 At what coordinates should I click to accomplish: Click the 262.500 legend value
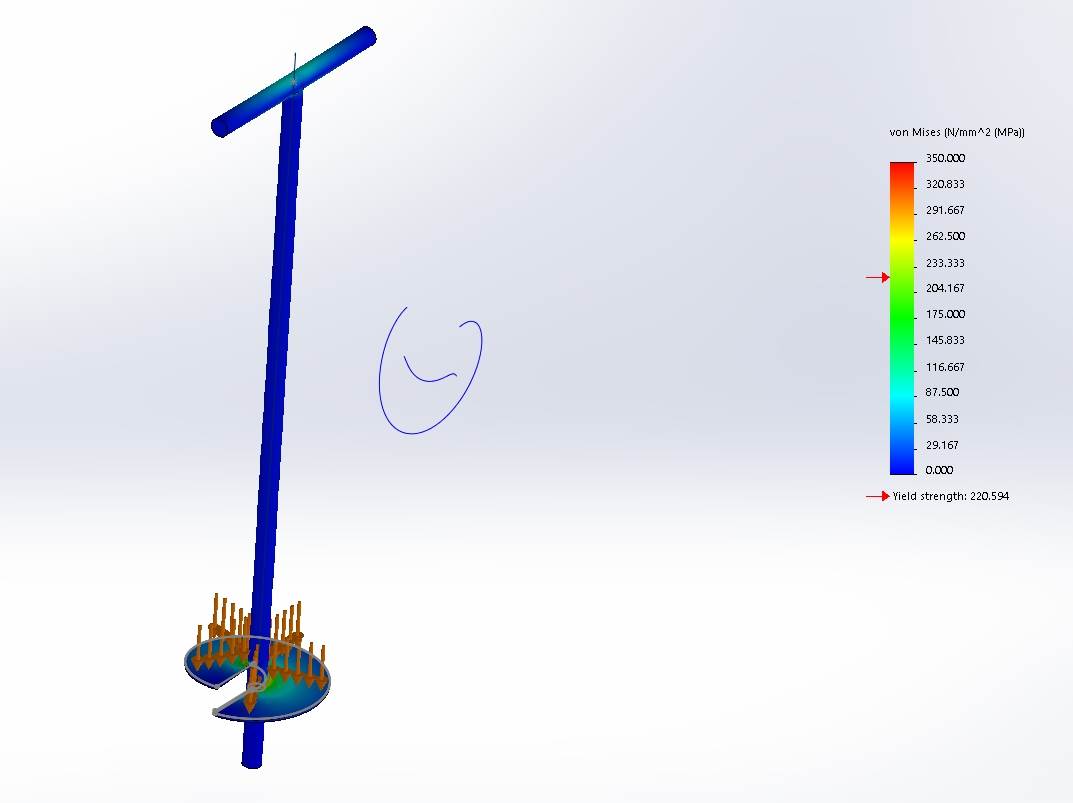[x=945, y=236]
